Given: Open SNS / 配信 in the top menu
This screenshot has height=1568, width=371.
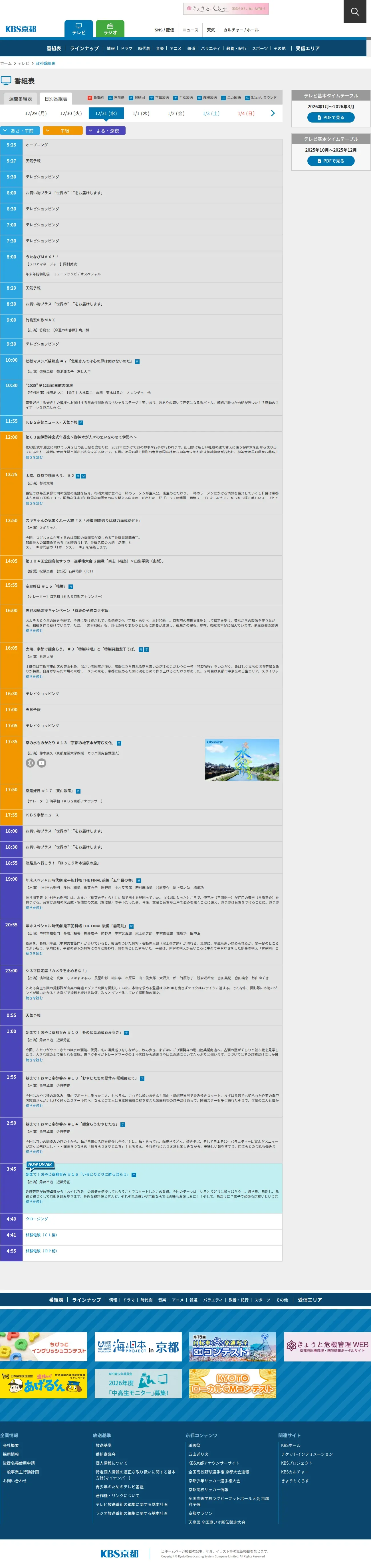Looking at the screenshot, I should [164, 30].
